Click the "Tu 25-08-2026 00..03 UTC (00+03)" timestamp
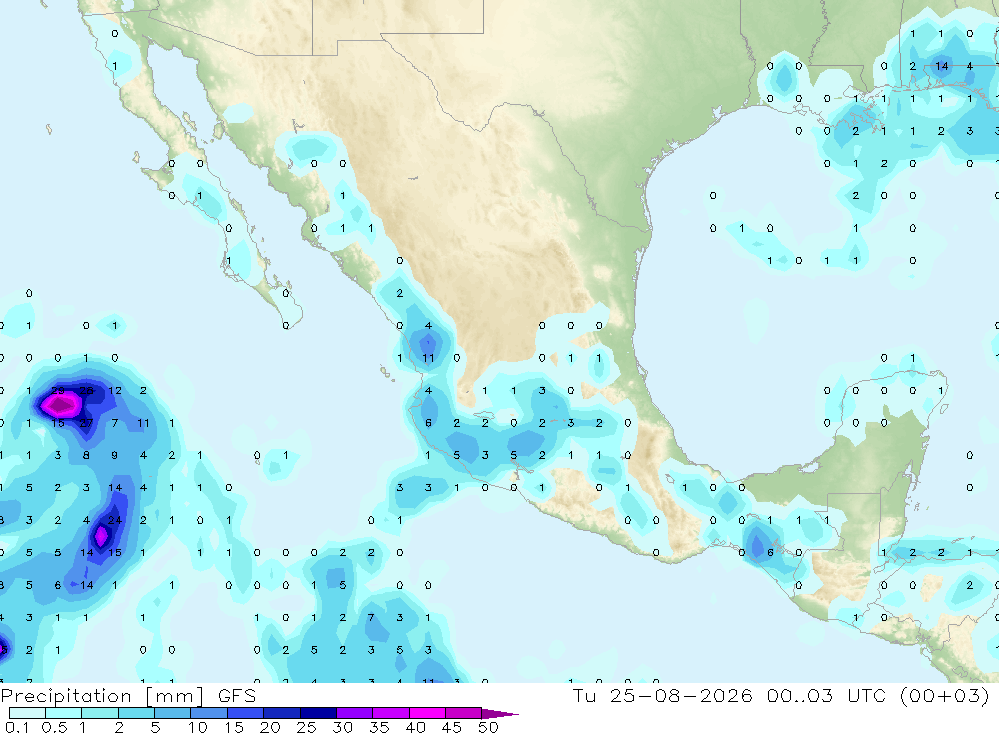Screen dimensions: 1000x733 pos(781,695)
